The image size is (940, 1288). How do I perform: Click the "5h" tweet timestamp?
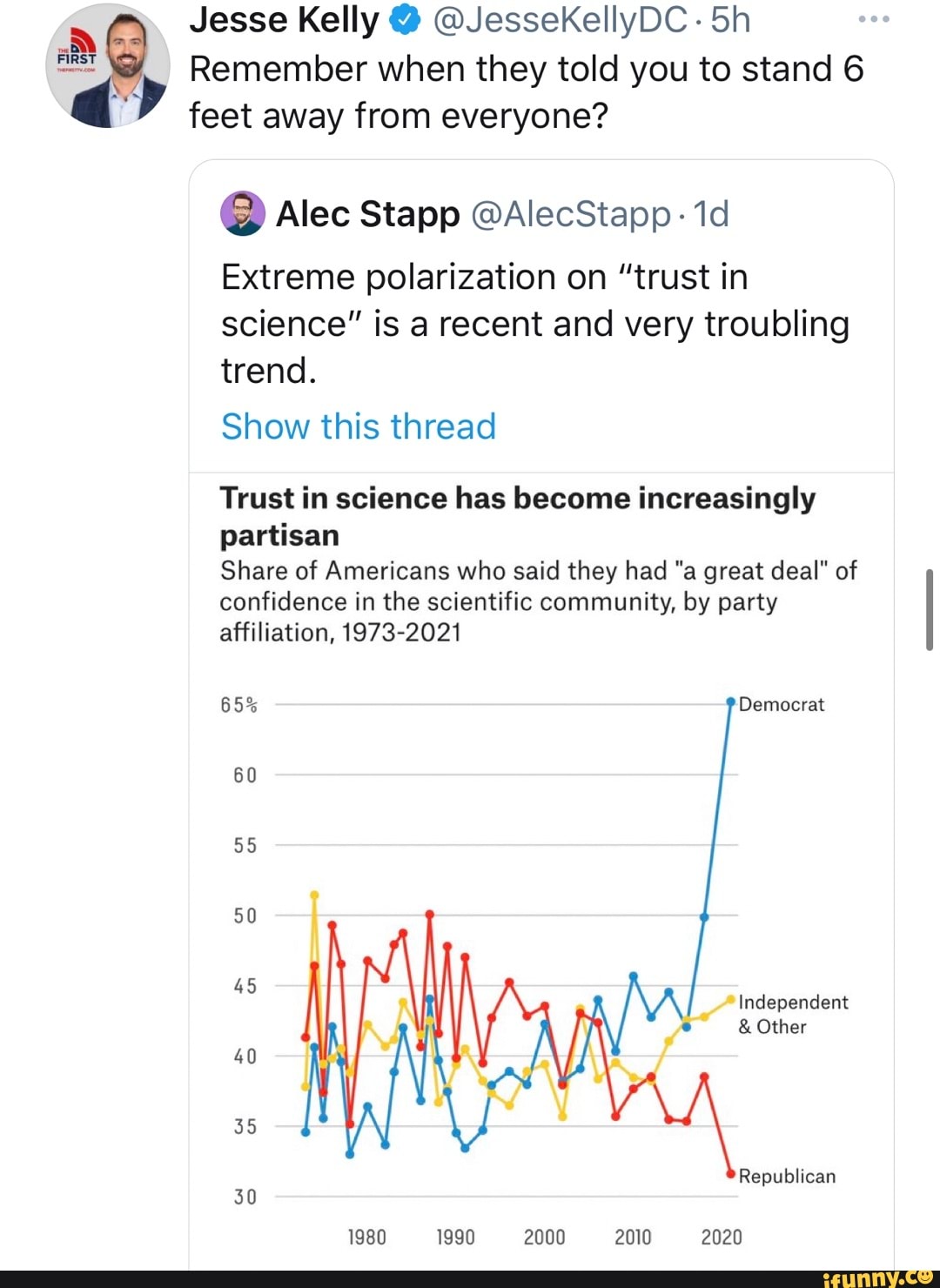click(x=731, y=21)
